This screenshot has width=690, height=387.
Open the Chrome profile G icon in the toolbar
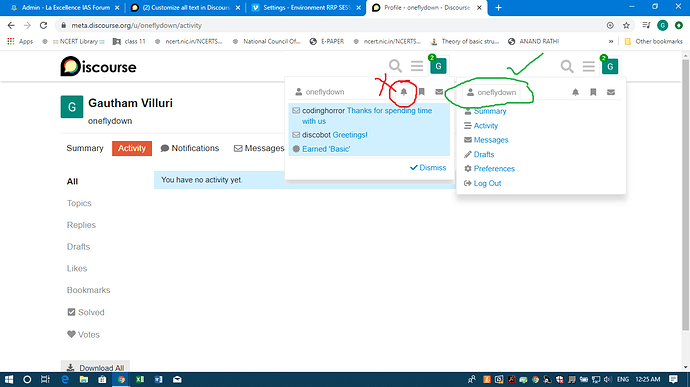coord(662,26)
